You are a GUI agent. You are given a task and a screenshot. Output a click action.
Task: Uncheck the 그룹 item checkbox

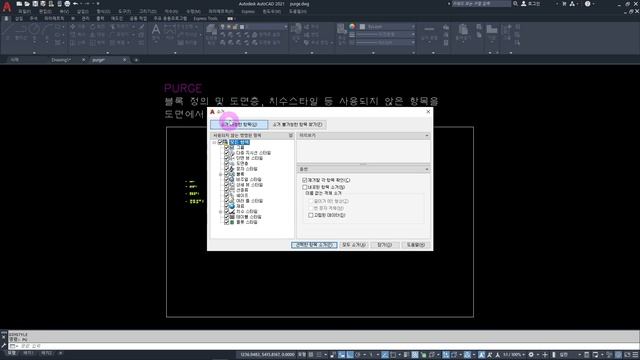pos(227,147)
